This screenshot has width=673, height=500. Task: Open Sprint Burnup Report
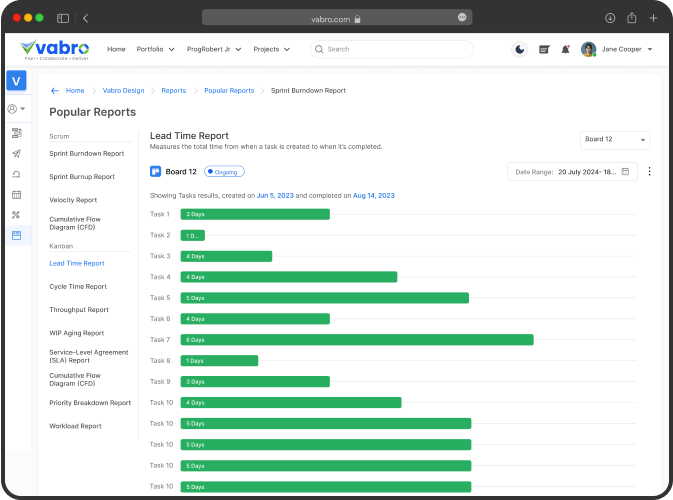(82, 177)
